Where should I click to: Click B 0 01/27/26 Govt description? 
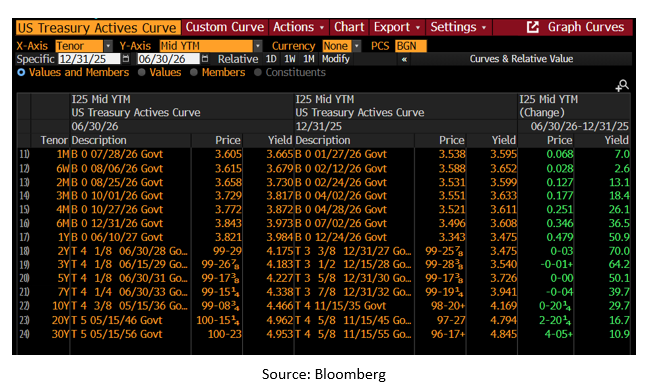pos(341,154)
